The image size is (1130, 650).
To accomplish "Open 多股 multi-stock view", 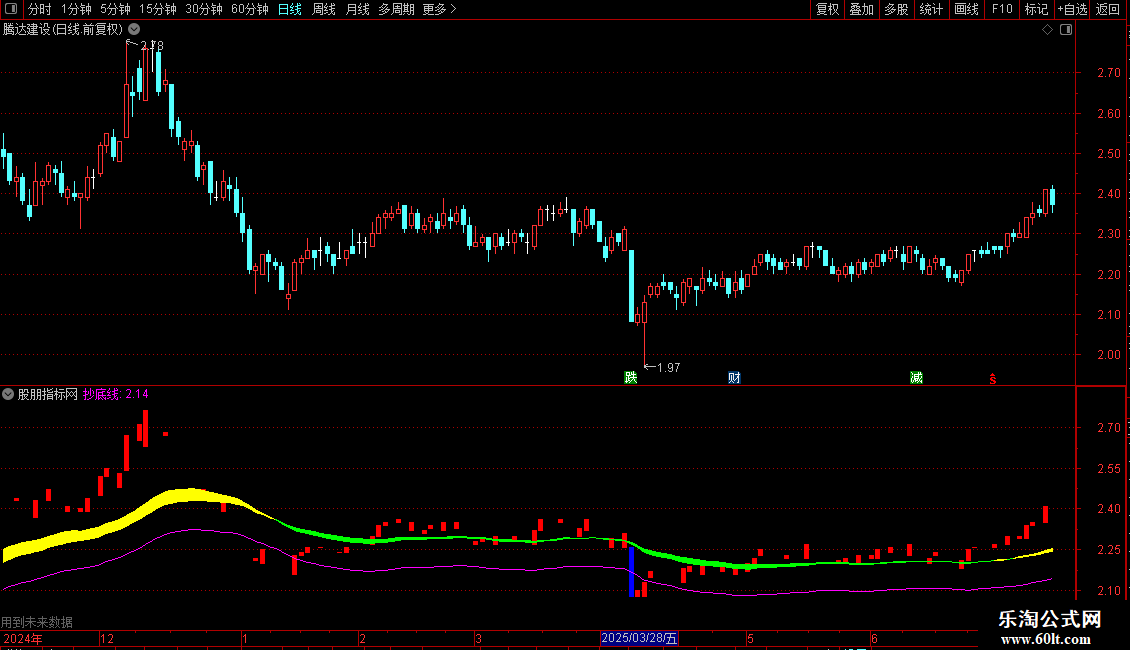I will tap(897, 9).
